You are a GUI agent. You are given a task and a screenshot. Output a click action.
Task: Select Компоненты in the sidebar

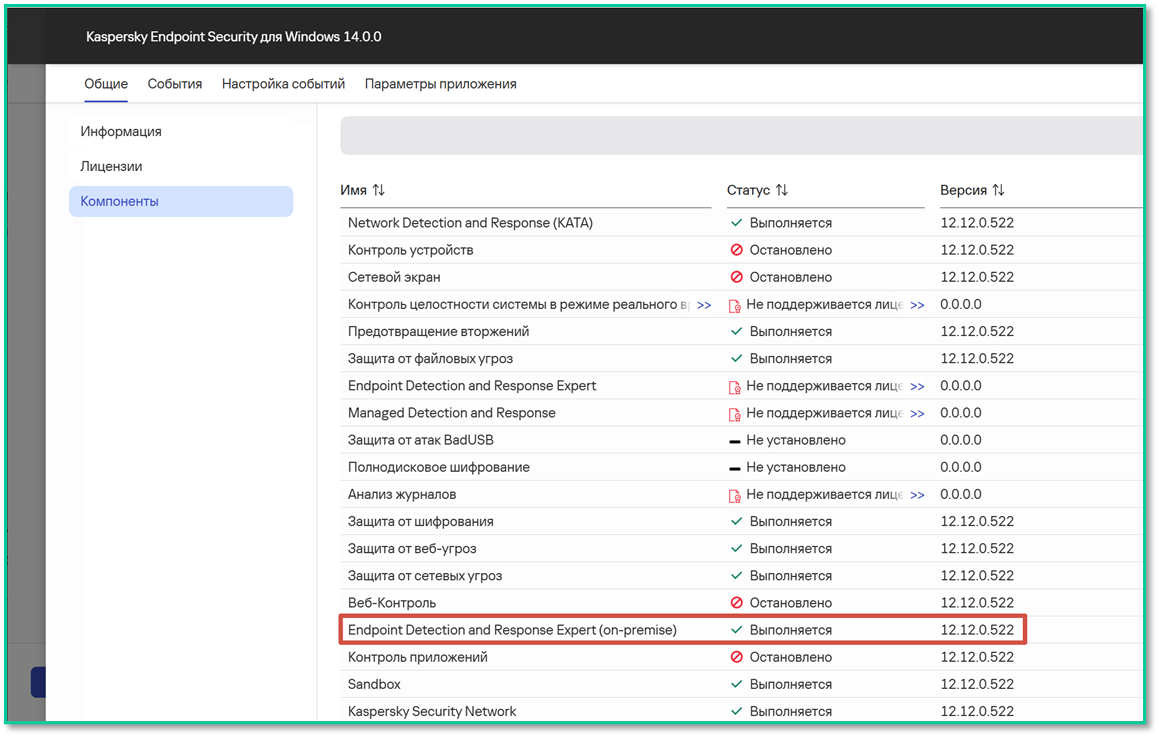pyautogui.click(x=181, y=201)
